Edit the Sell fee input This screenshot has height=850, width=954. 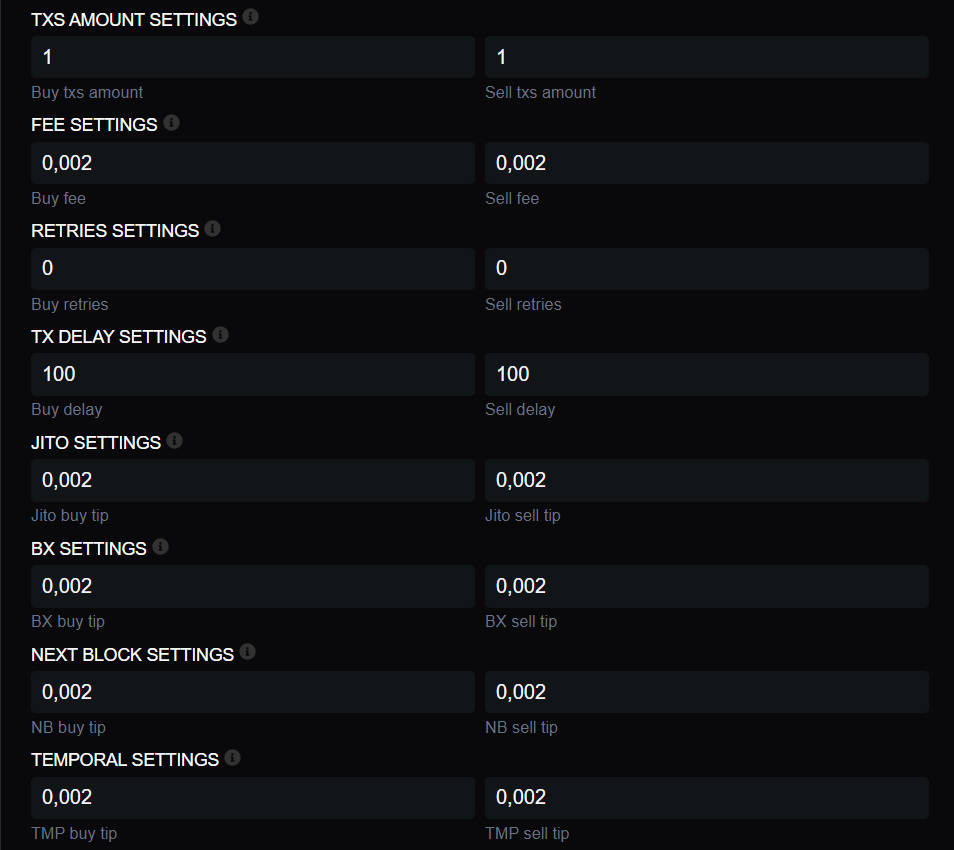pyautogui.click(x=707, y=163)
